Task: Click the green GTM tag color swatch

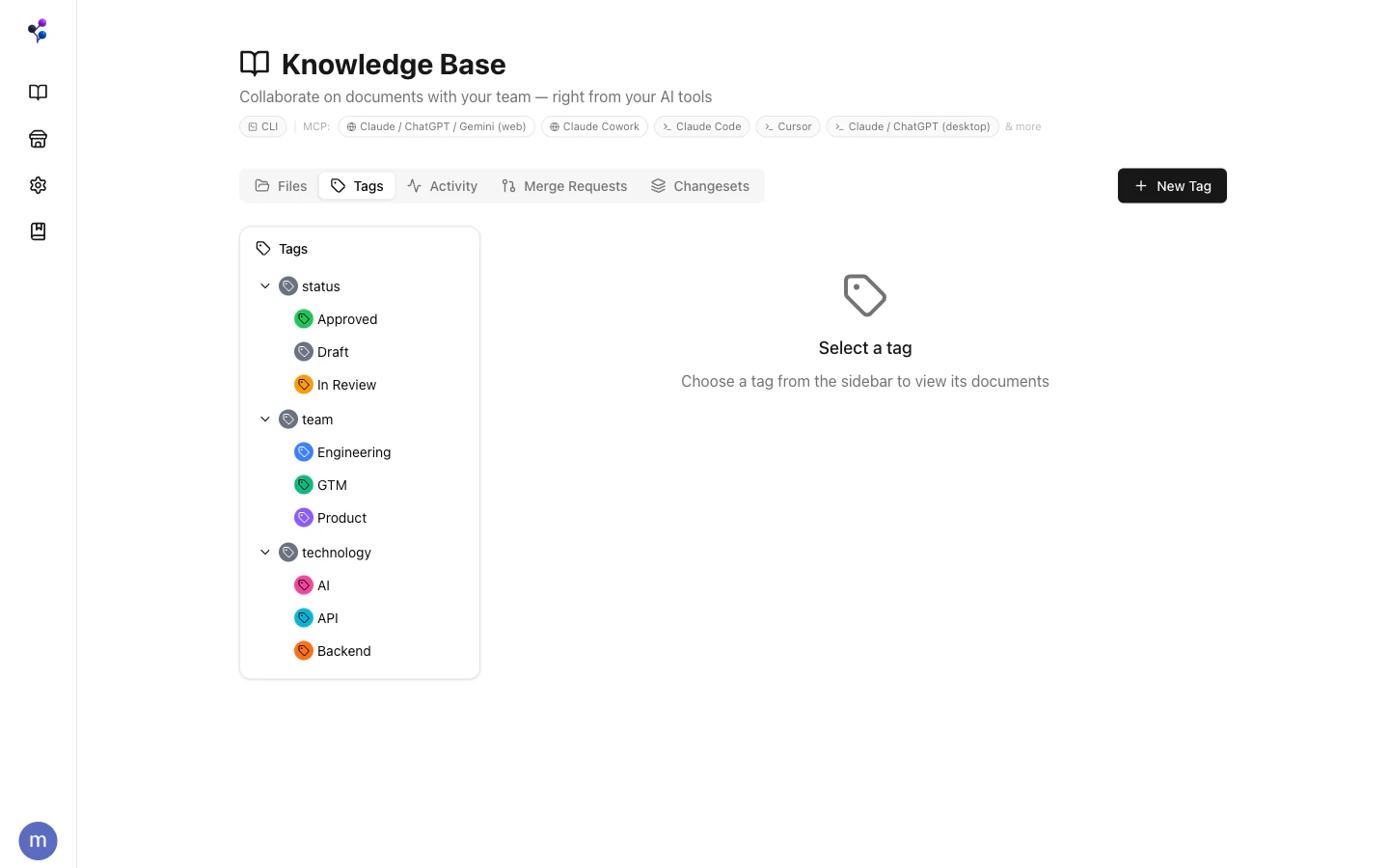Action: click(x=304, y=484)
